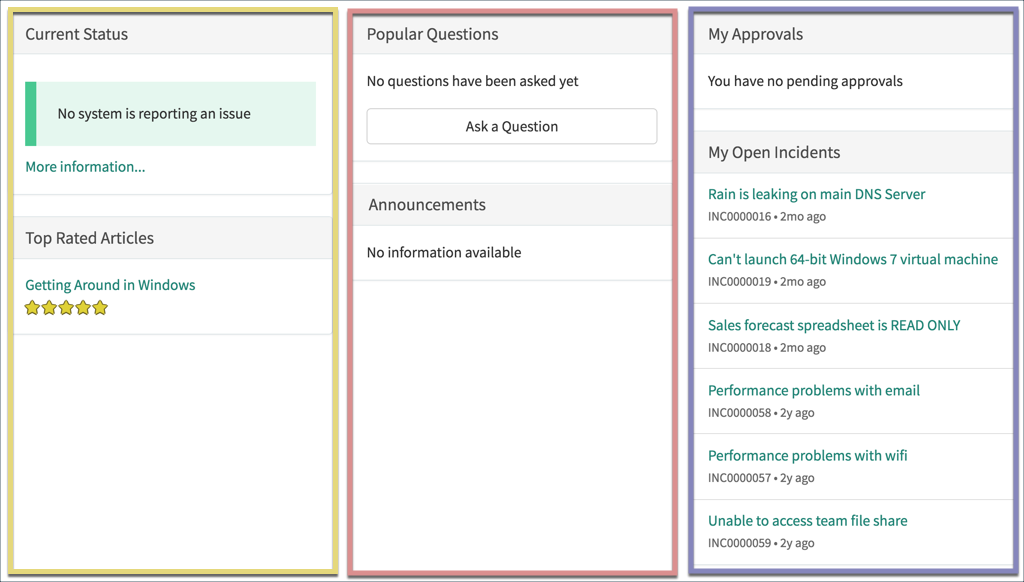The width and height of the screenshot is (1024, 582).
Task: Open the Ask a Question button
Action: [511, 126]
